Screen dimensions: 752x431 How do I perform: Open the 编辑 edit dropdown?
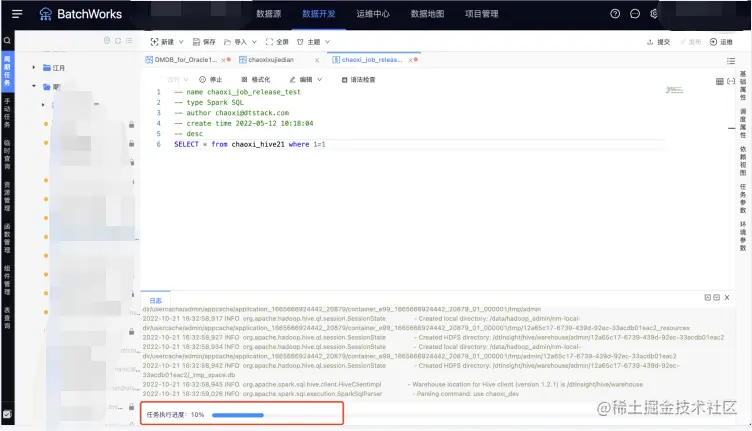coord(306,80)
